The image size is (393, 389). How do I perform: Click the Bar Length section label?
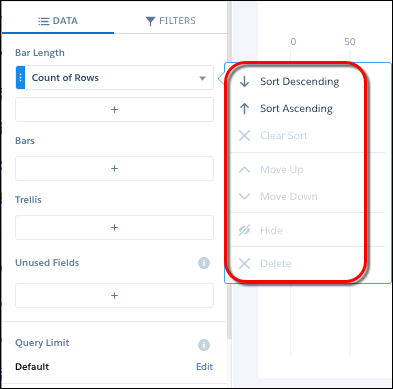coord(40,53)
